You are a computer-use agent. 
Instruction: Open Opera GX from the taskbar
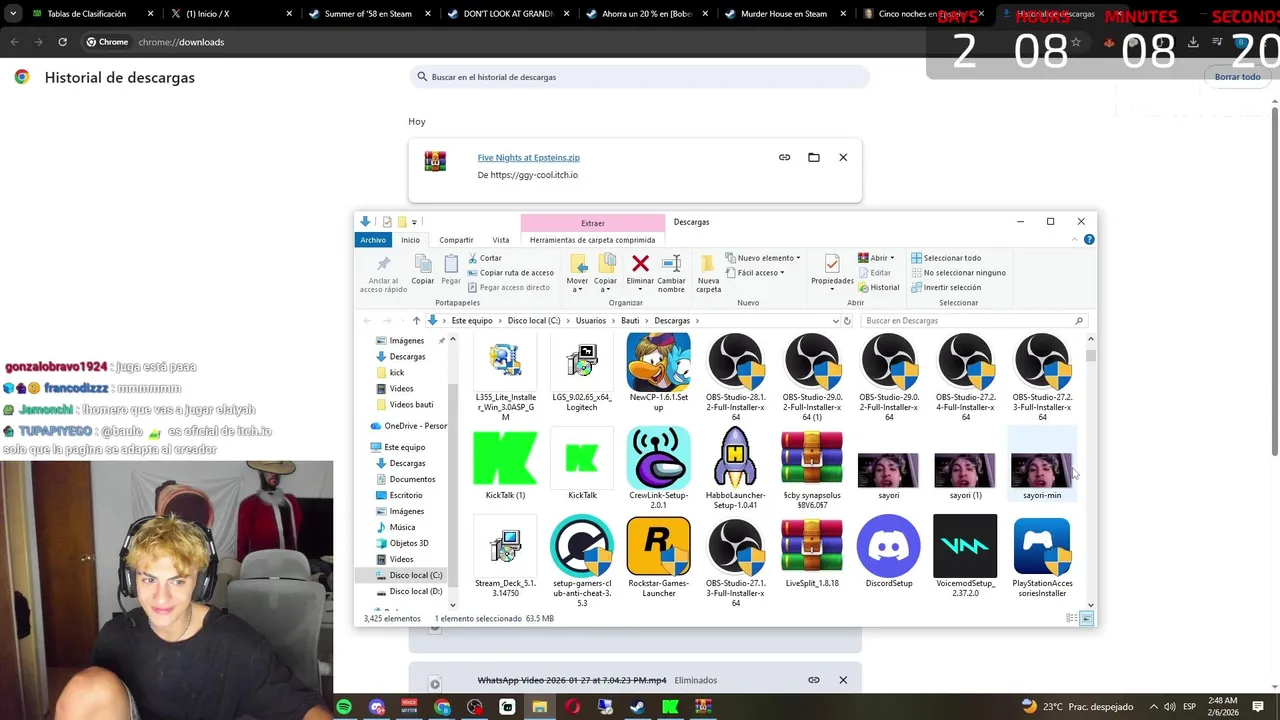coord(572,707)
